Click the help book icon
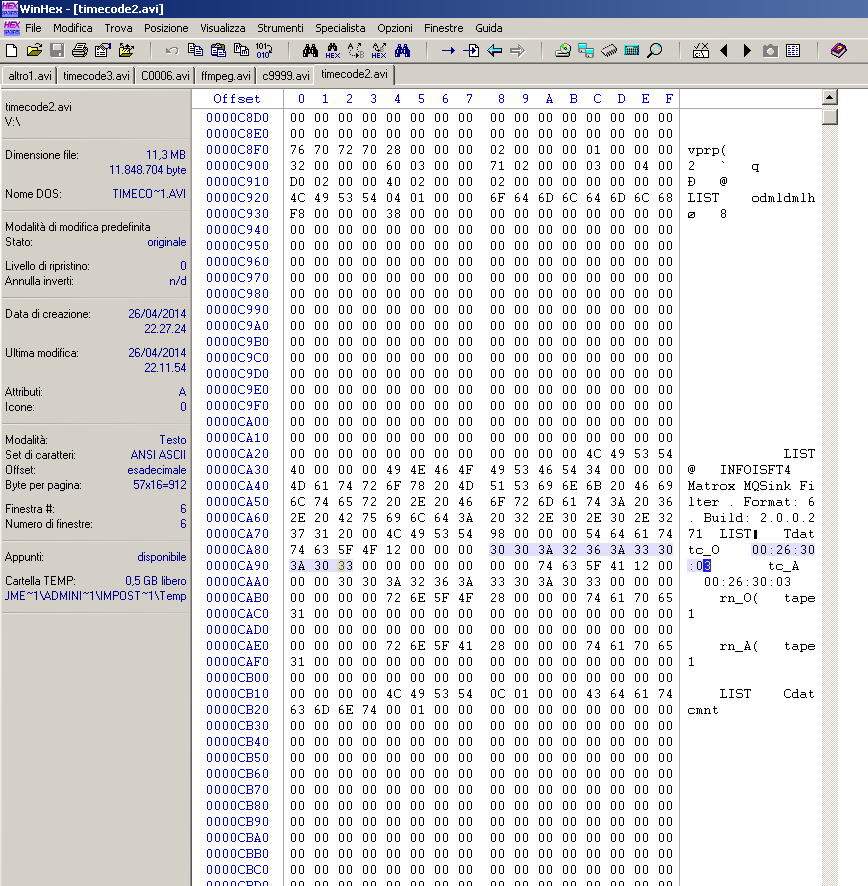 (838, 50)
